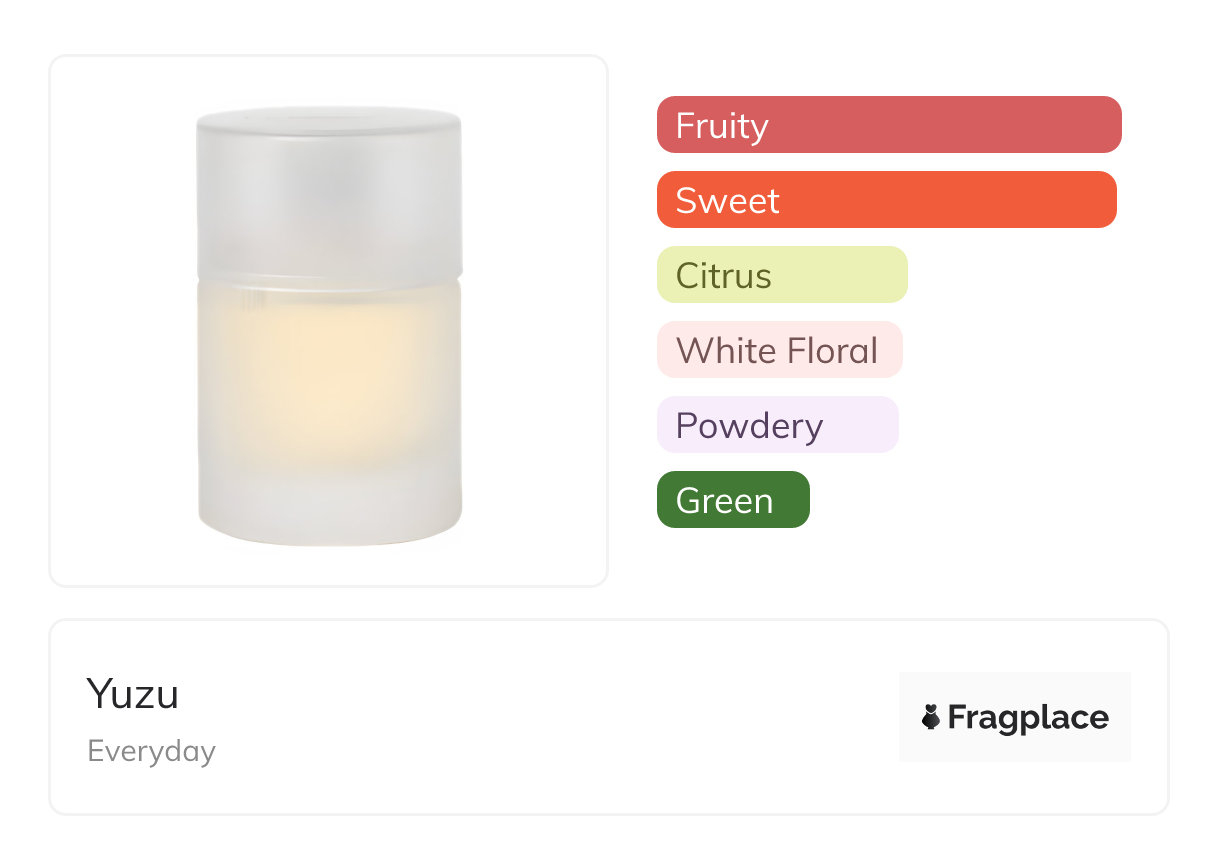The height and width of the screenshot is (864, 1218).
Task: Click the Citrus text label
Action: 724,276
